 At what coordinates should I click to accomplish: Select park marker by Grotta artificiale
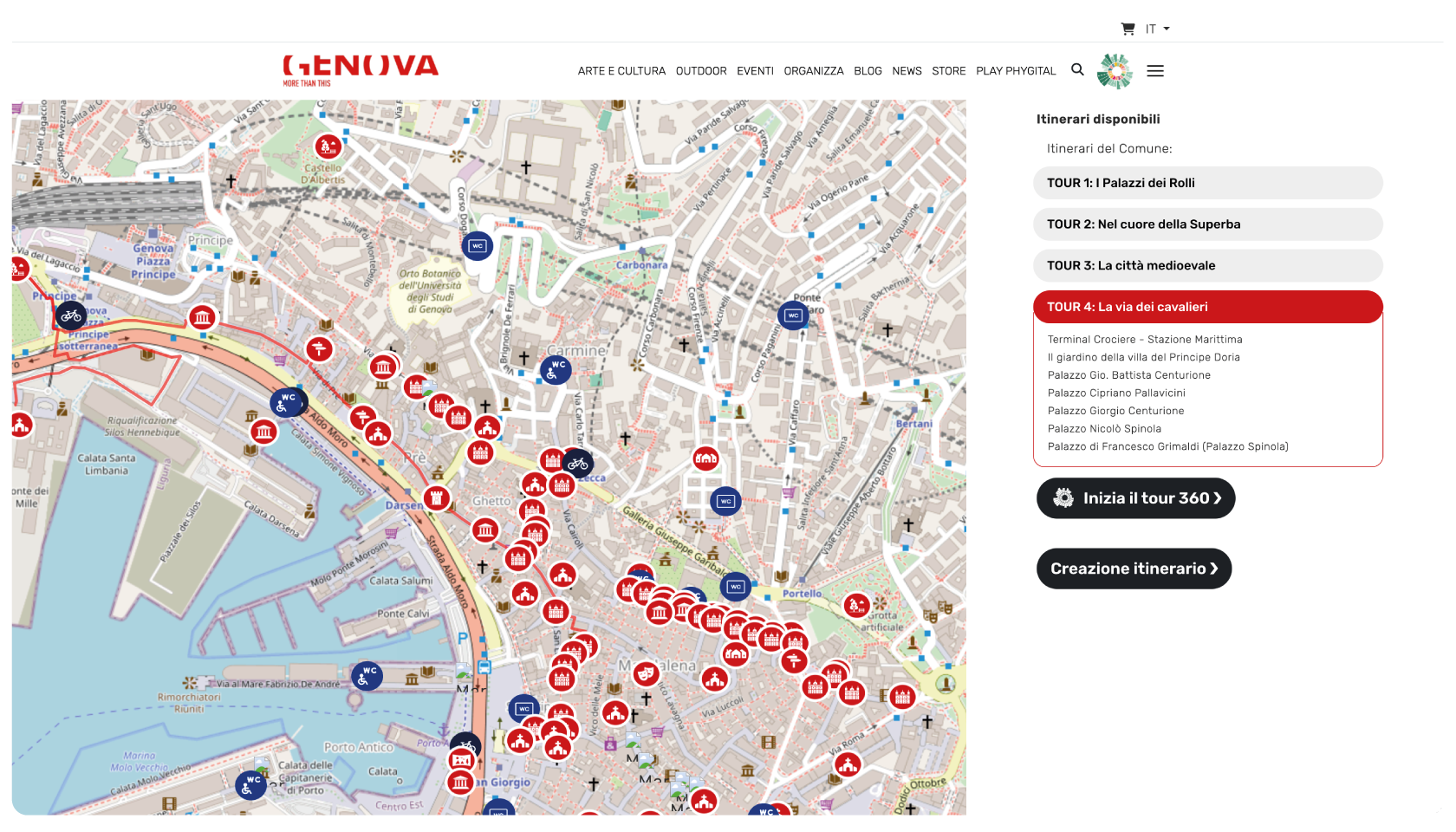pos(856,605)
